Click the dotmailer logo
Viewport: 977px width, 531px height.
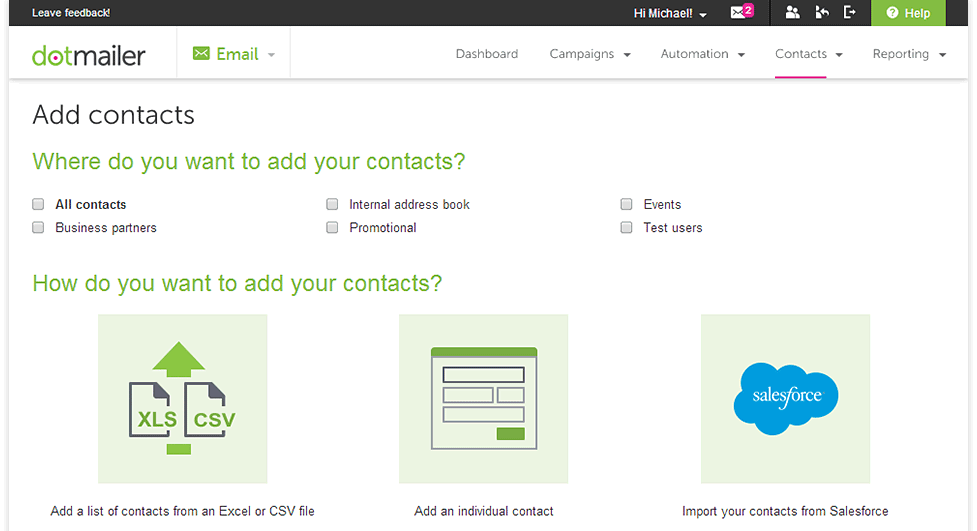(88, 55)
